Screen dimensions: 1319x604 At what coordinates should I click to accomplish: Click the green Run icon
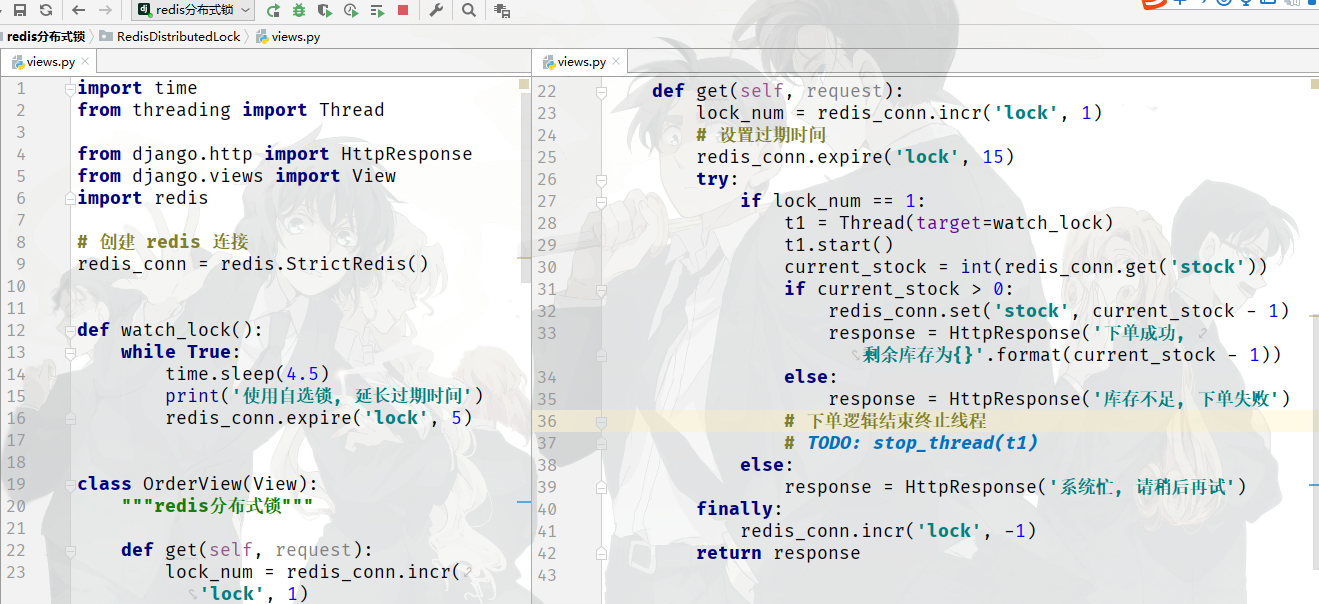tap(274, 10)
